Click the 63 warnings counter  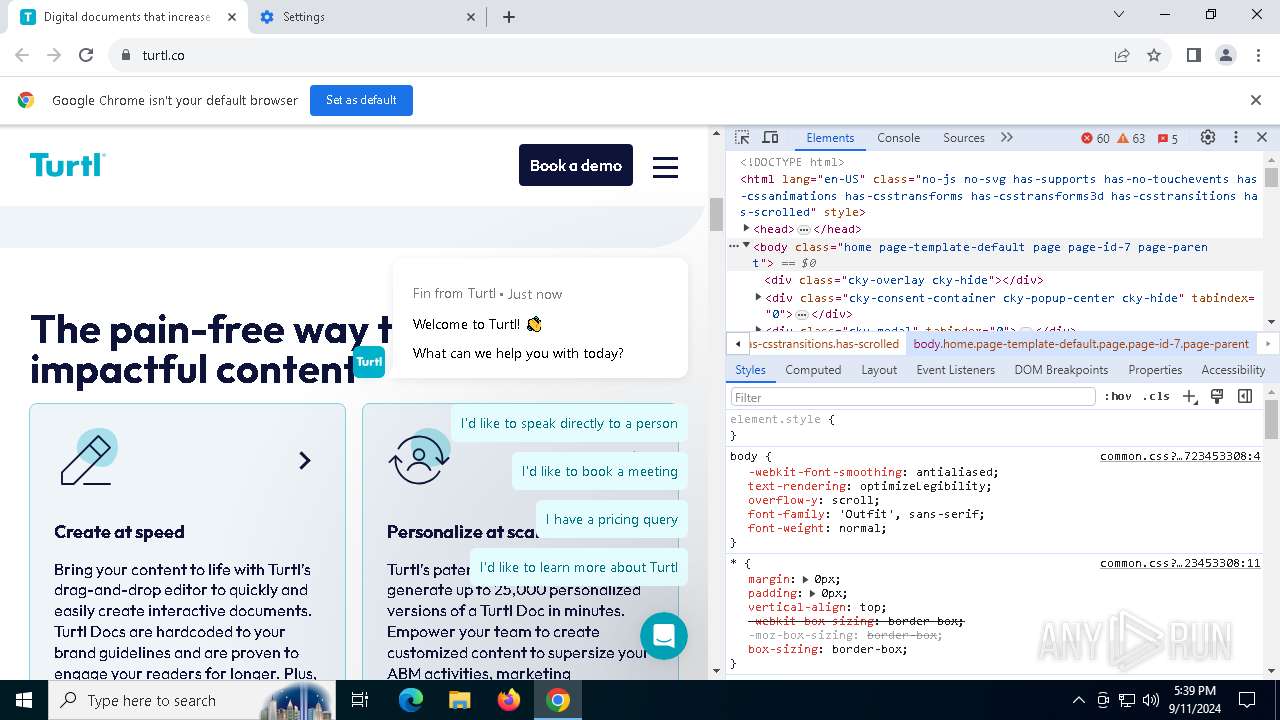pos(1131,138)
